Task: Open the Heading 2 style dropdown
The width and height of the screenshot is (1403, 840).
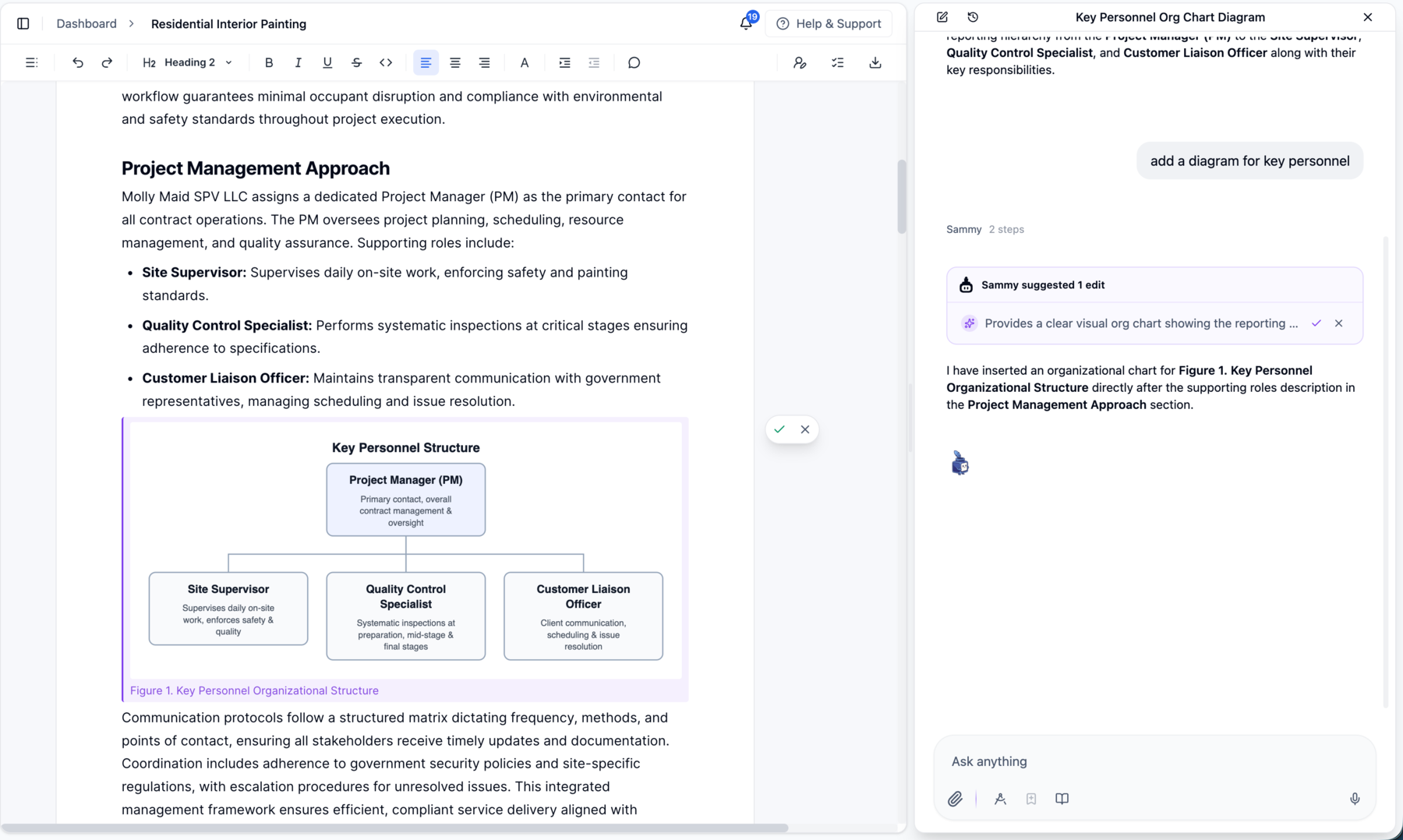Action: (x=188, y=62)
